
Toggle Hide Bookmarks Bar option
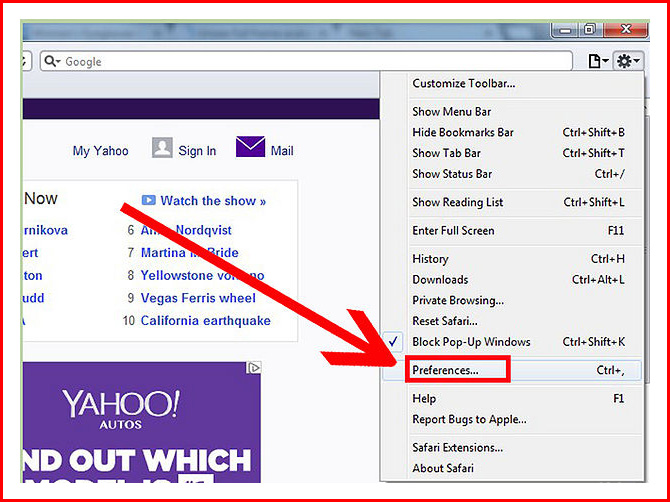[463, 132]
